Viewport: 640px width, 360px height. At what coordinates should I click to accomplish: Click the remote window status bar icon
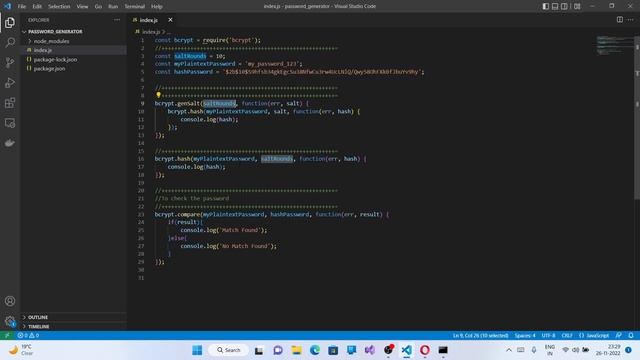point(7,335)
